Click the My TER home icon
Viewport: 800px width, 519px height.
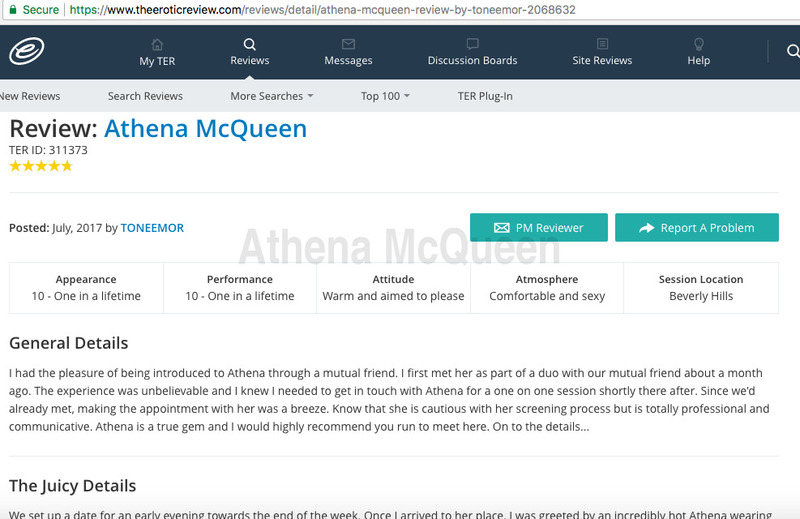pyautogui.click(x=157, y=44)
